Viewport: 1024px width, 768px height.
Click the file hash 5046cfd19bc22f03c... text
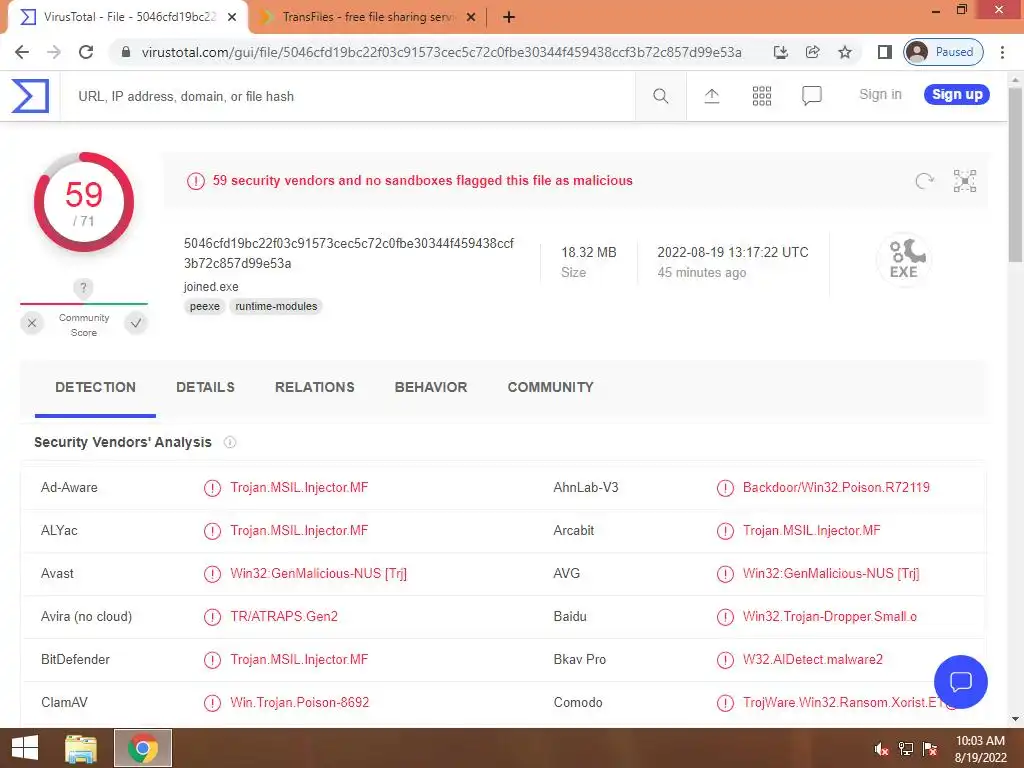pos(349,253)
